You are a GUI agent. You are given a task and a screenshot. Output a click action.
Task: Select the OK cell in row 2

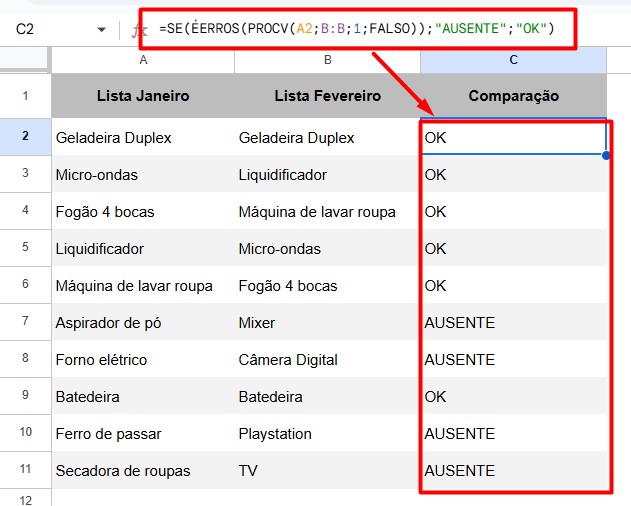tap(513, 137)
